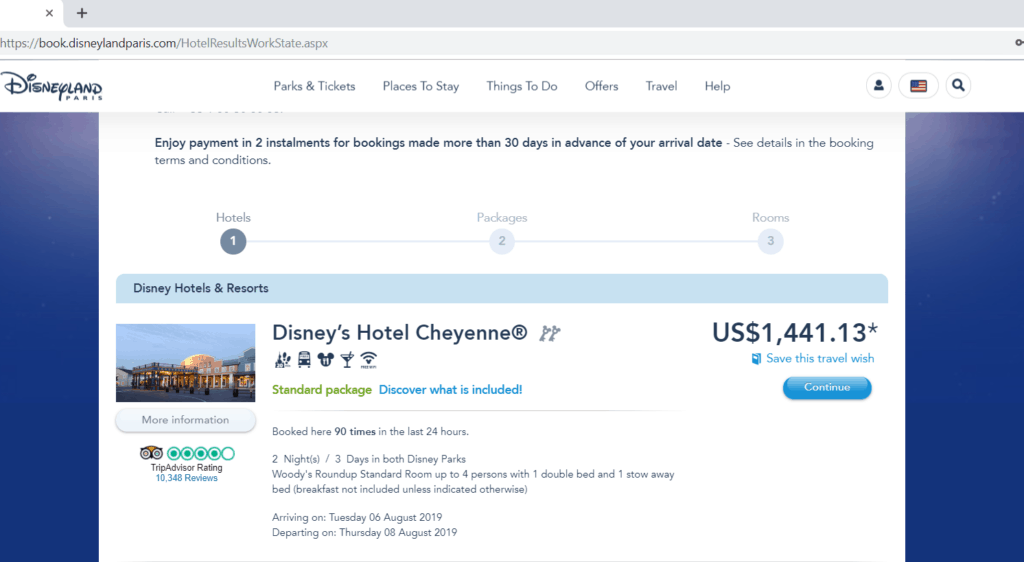Close the current browser tab
This screenshot has height=562, width=1024.
pos(49,13)
